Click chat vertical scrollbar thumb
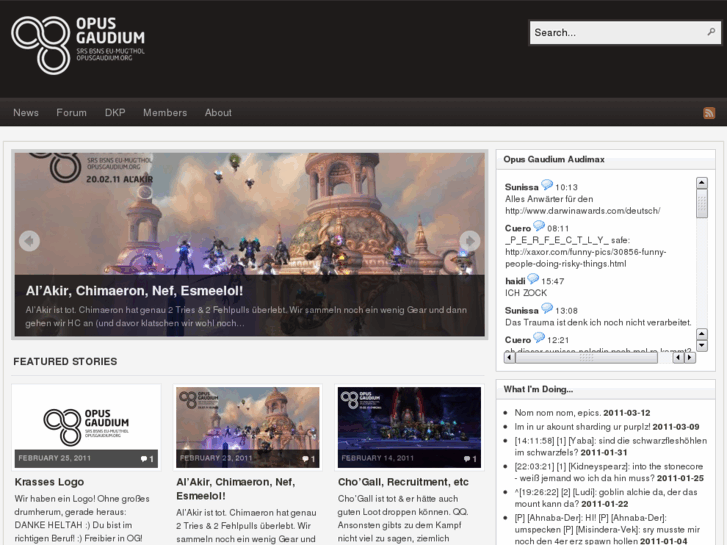Viewport: 727px width, 545px height. pos(702,203)
